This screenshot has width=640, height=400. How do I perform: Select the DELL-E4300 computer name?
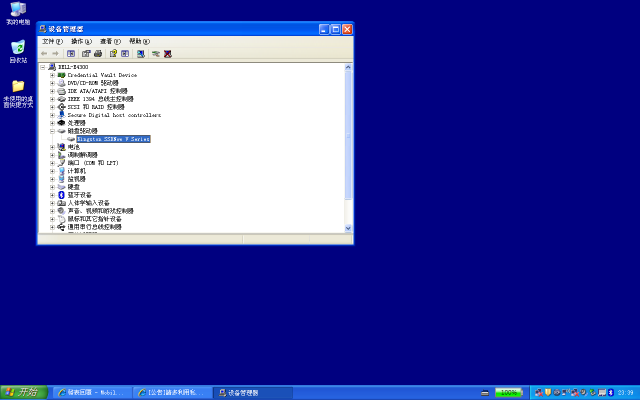pos(73,67)
